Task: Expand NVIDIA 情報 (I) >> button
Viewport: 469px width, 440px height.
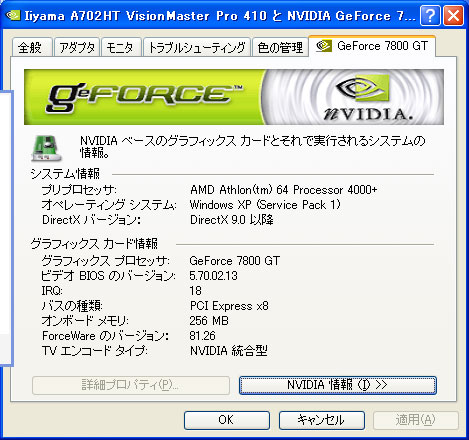Action: (337, 385)
